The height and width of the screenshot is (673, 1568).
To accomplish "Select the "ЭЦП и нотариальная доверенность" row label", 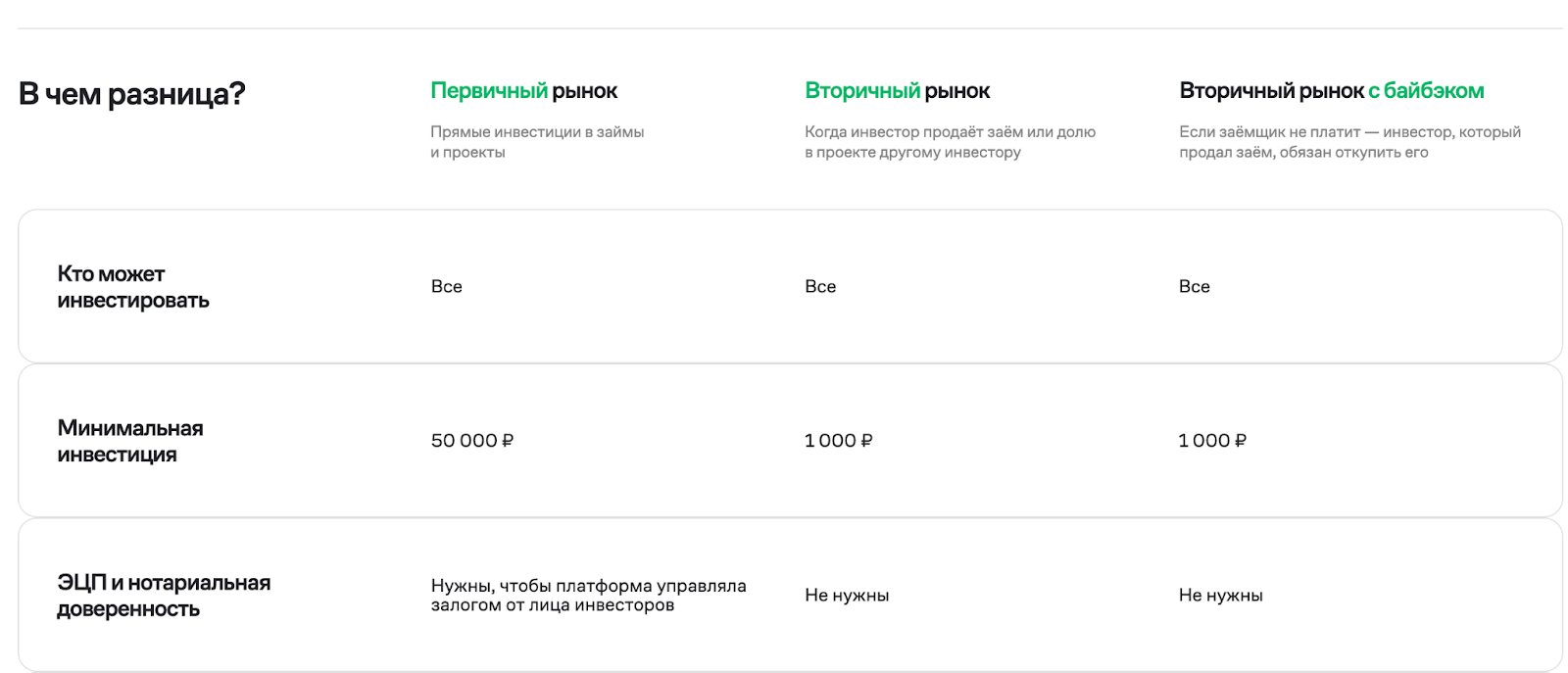I will point(164,596).
